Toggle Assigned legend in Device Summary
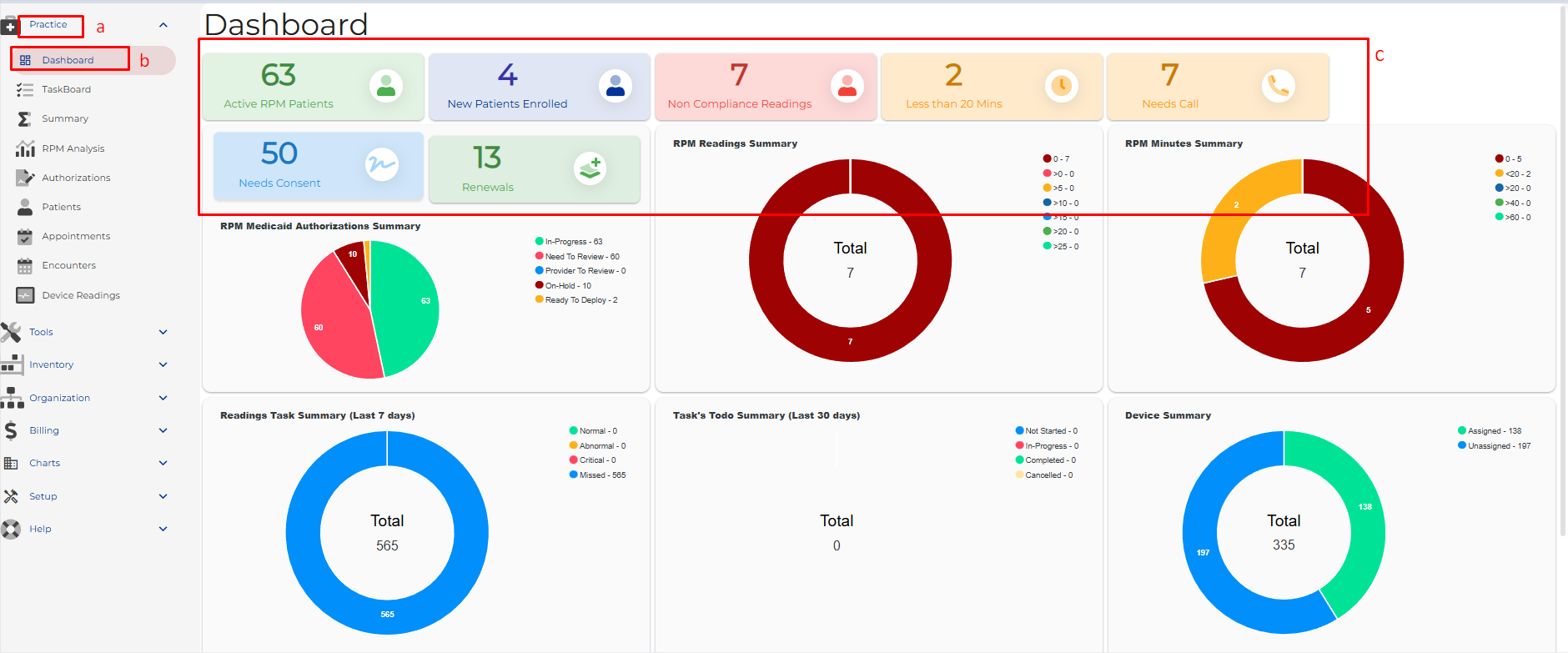Viewport: 1568px width, 653px height. (x=1490, y=431)
